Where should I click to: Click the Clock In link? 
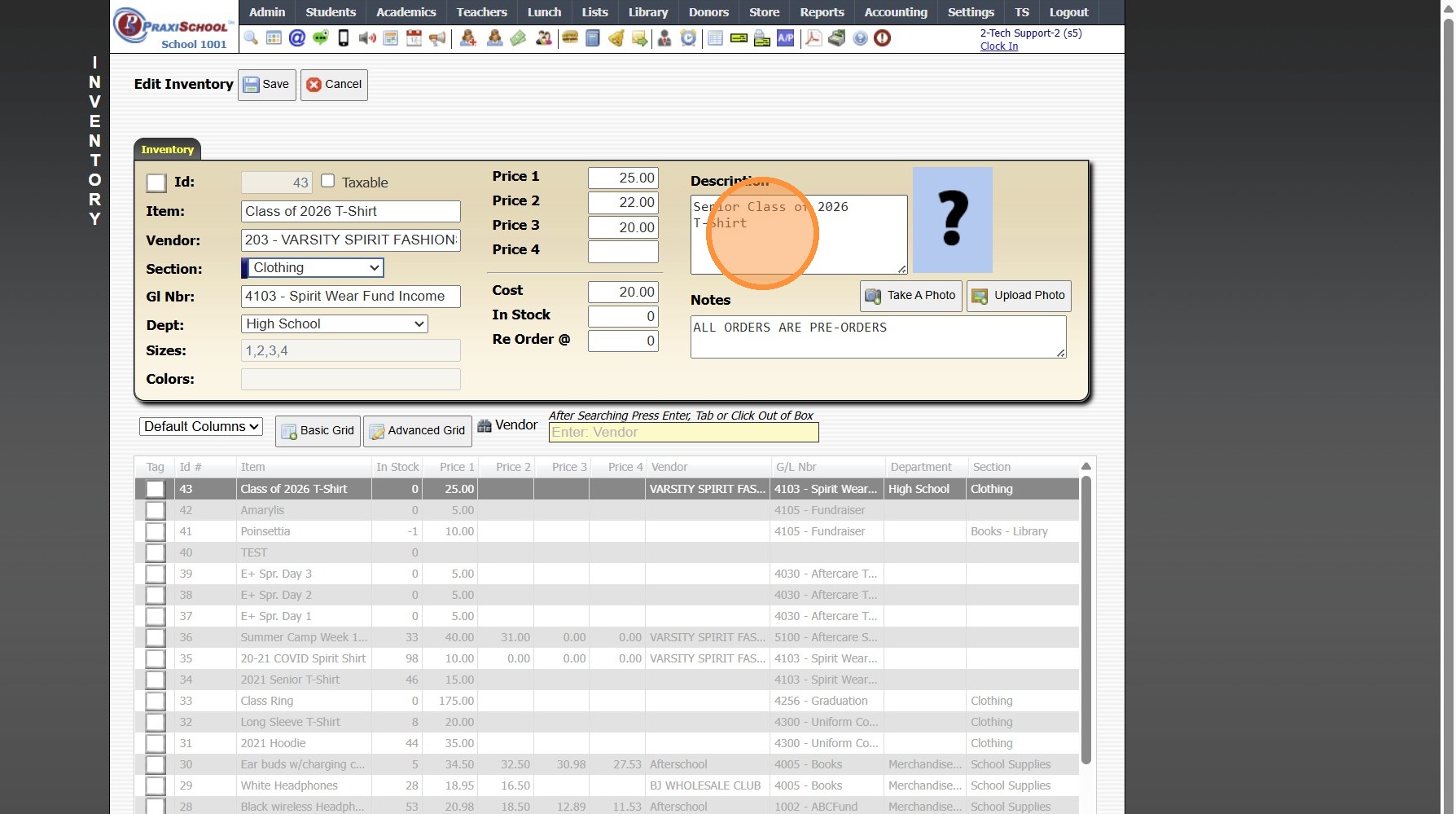[998, 46]
